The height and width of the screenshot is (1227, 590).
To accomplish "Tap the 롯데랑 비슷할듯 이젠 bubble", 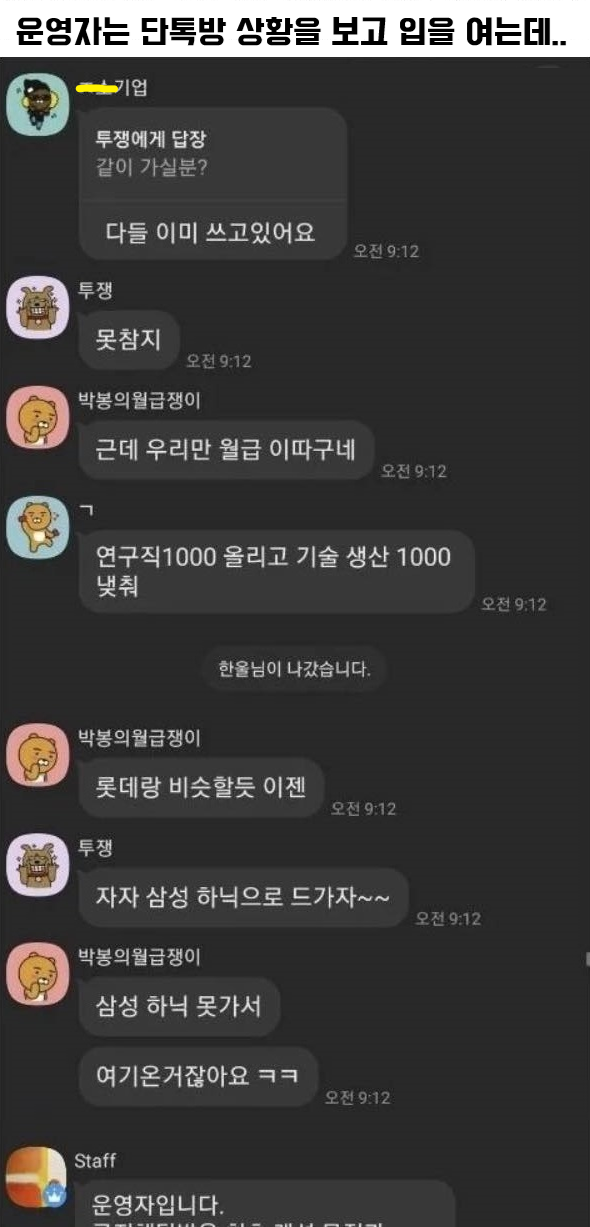I will tap(201, 789).
